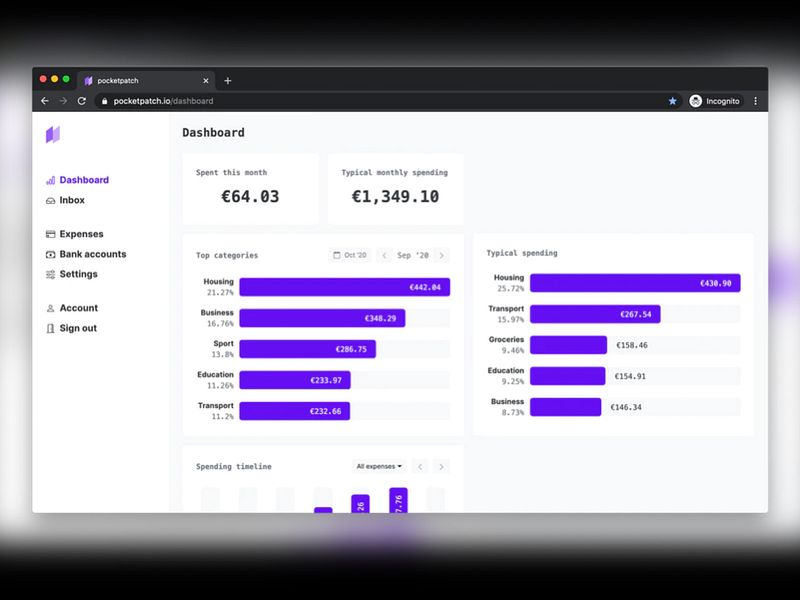The height and width of the screenshot is (600, 800).
Task: Click the tallest Spending timeline bar
Action: (398, 501)
